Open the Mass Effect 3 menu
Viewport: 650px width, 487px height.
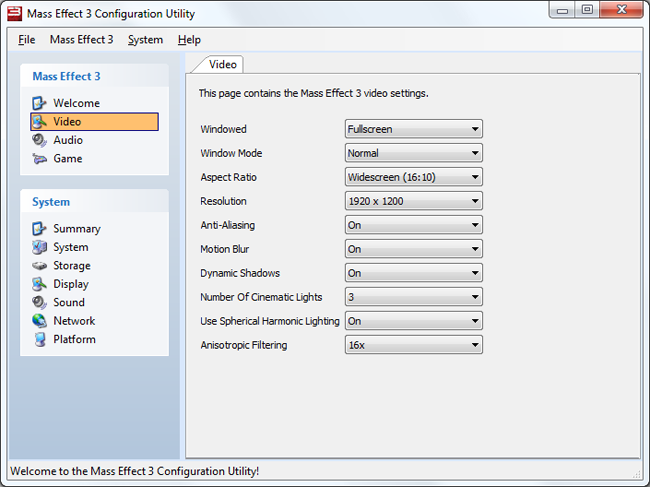pyautogui.click(x=81, y=40)
